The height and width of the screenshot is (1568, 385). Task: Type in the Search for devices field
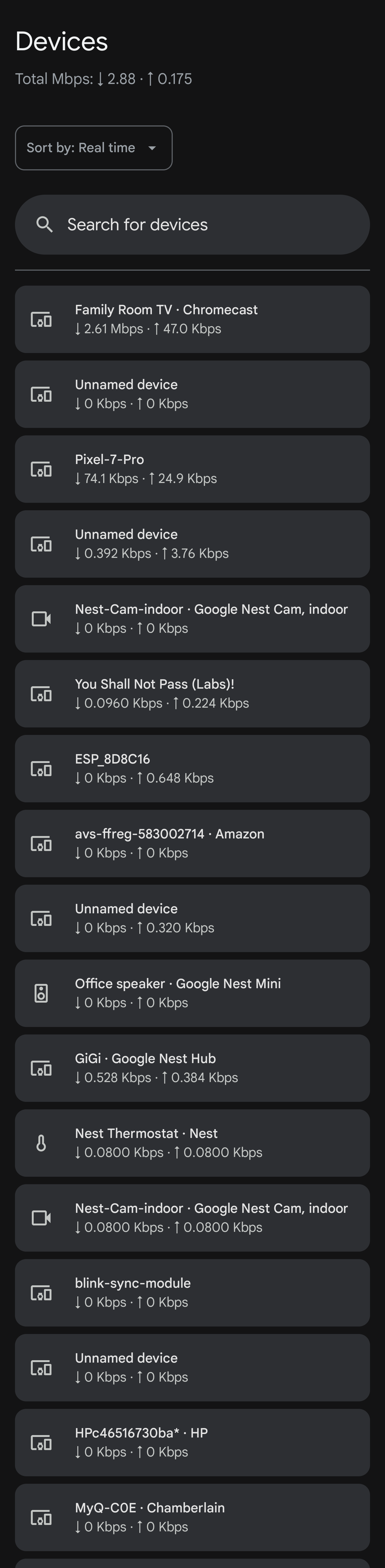207,225
